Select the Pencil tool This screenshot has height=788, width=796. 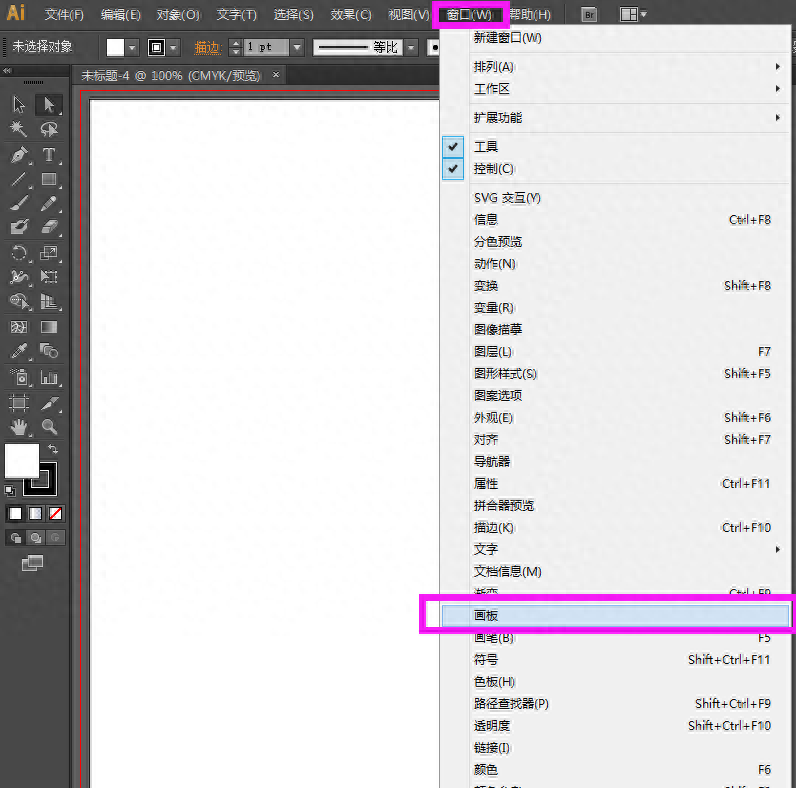click(x=49, y=203)
